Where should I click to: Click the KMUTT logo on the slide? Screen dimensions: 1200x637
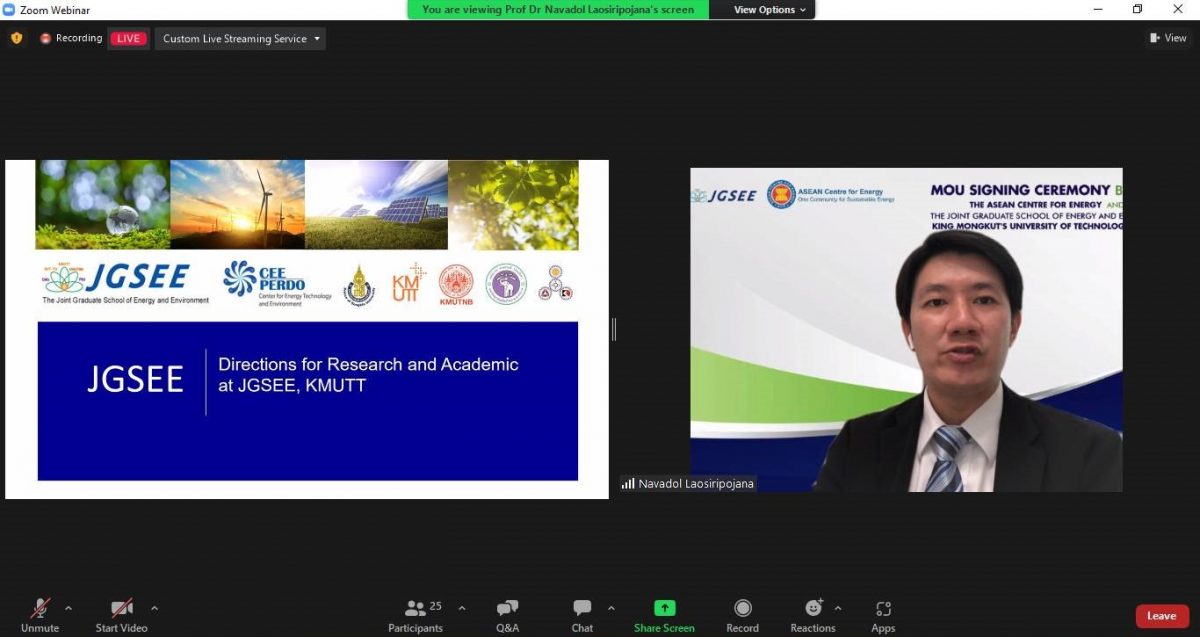pos(409,282)
